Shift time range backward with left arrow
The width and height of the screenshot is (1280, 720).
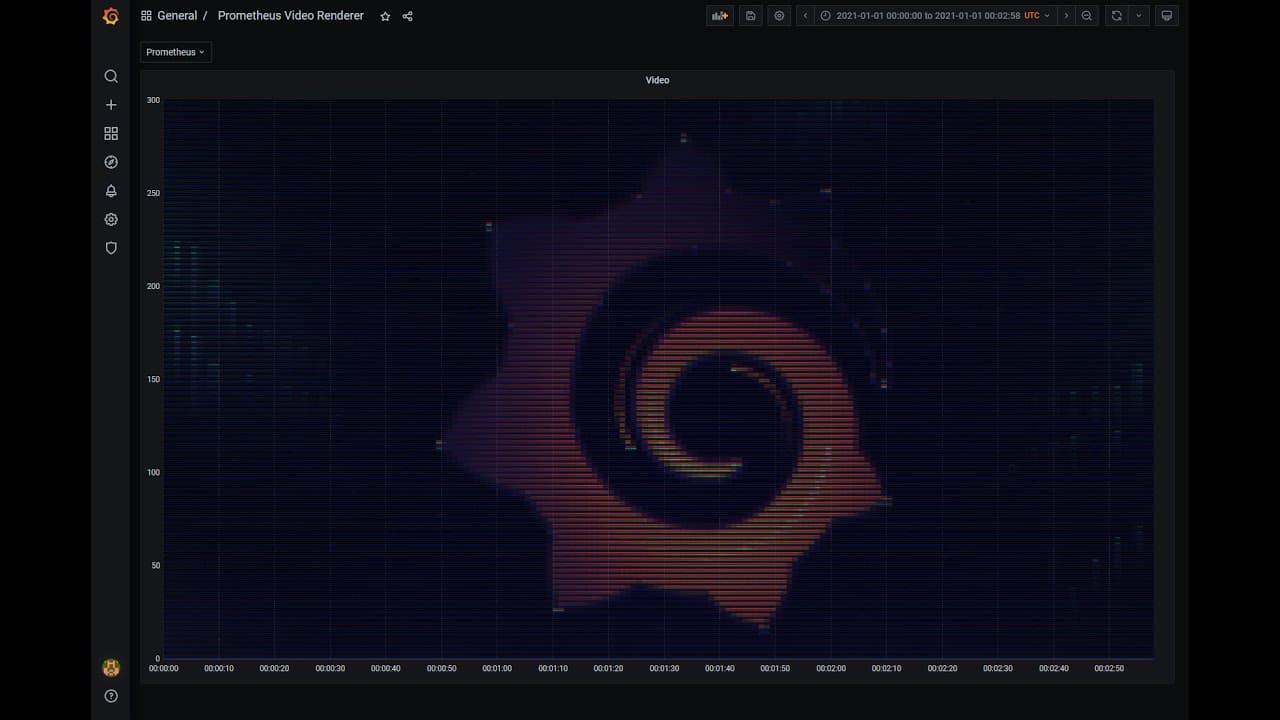click(806, 16)
